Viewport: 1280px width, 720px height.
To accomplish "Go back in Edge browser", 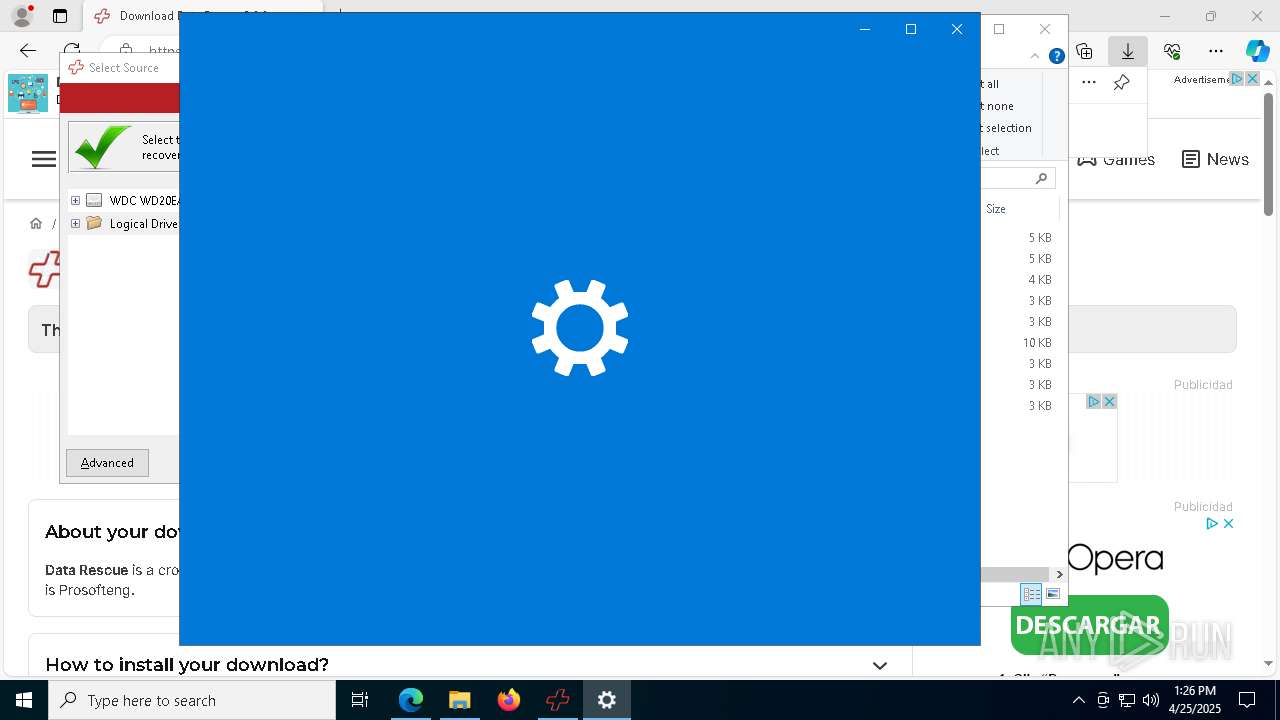I will pos(28,51).
